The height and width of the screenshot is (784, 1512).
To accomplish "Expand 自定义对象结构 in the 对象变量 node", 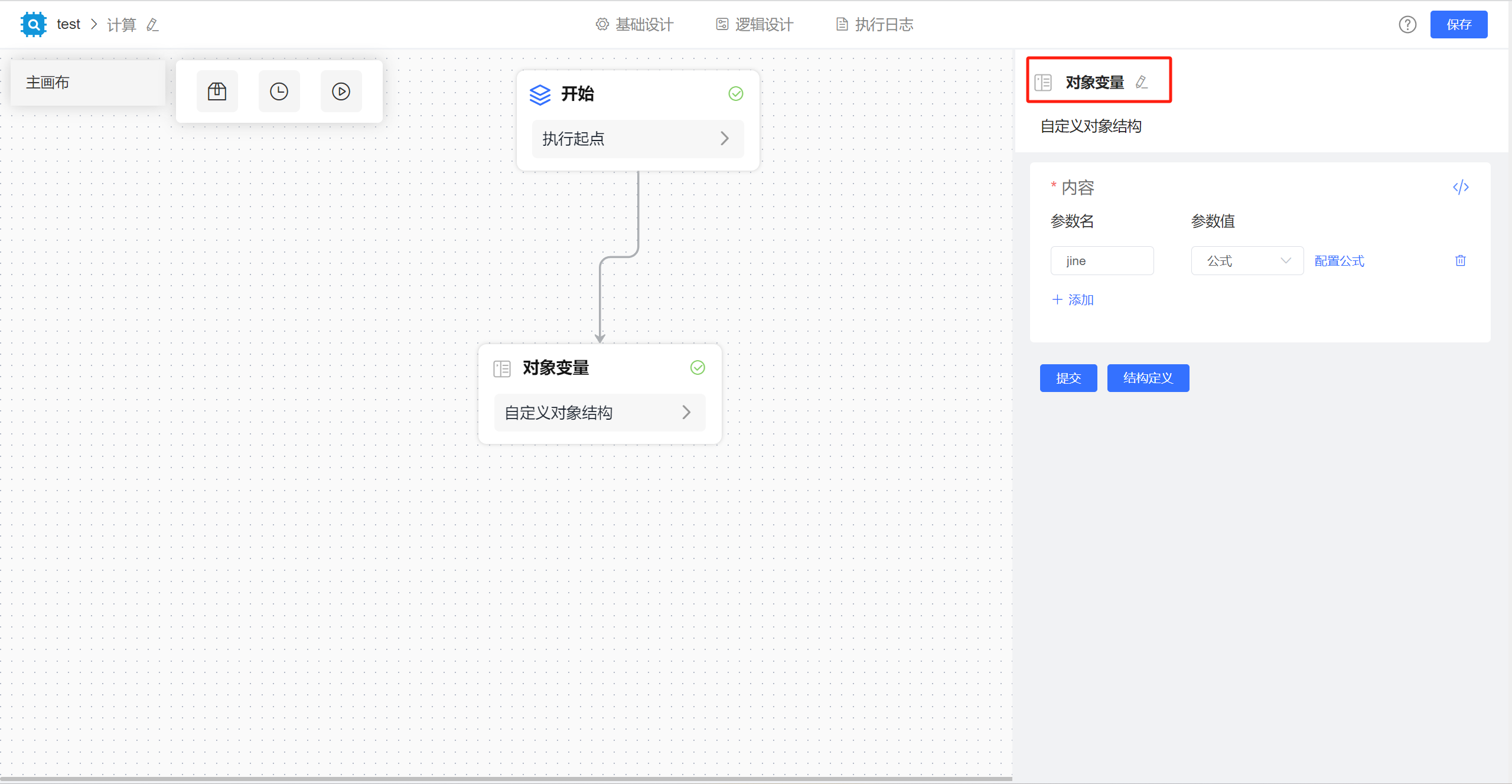I will pyautogui.click(x=599, y=412).
